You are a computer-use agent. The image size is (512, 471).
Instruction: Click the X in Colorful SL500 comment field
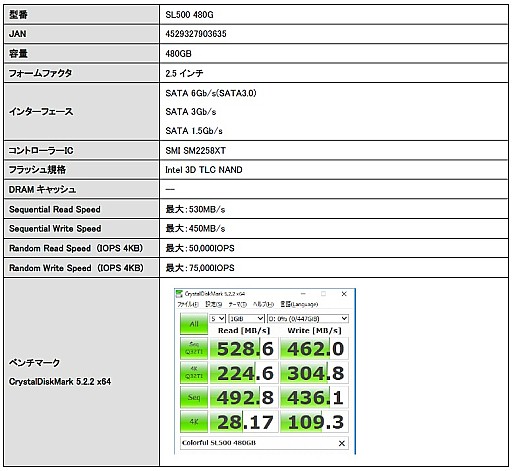coord(342,443)
